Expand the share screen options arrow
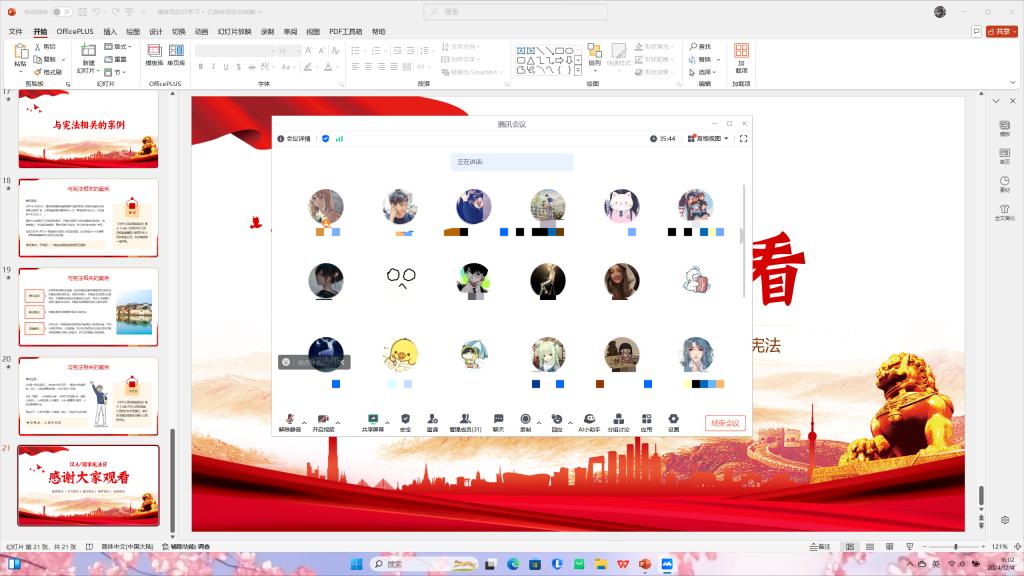 (x=387, y=423)
